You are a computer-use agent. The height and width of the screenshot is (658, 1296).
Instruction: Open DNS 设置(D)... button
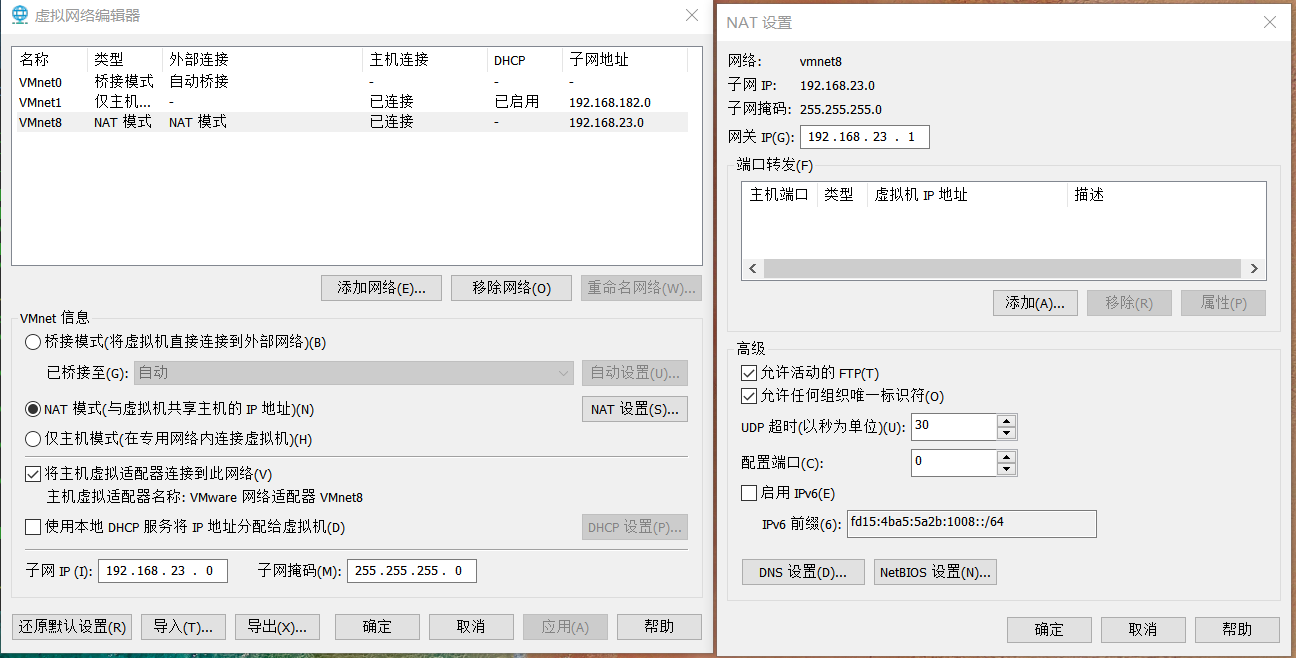803,572
